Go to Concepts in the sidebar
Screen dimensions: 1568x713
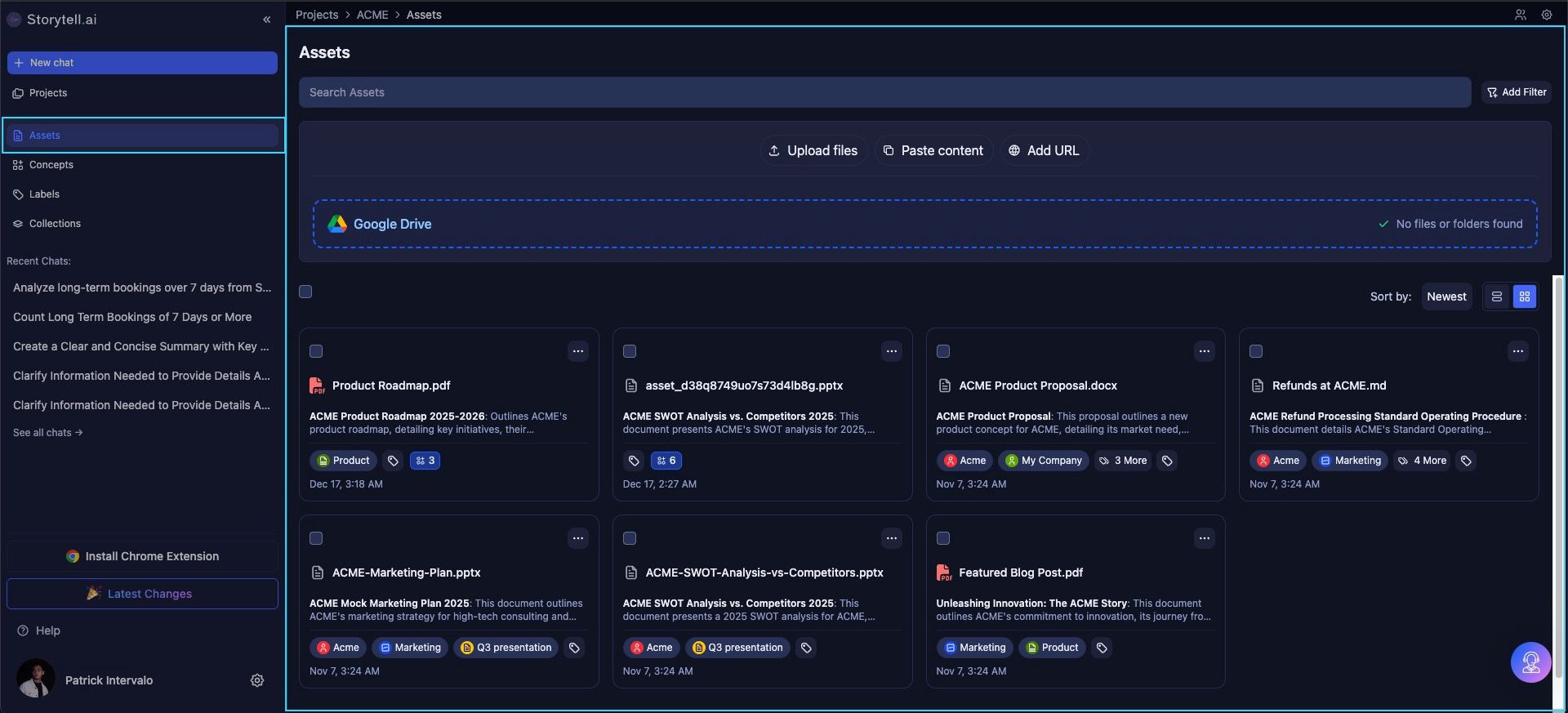51,165
